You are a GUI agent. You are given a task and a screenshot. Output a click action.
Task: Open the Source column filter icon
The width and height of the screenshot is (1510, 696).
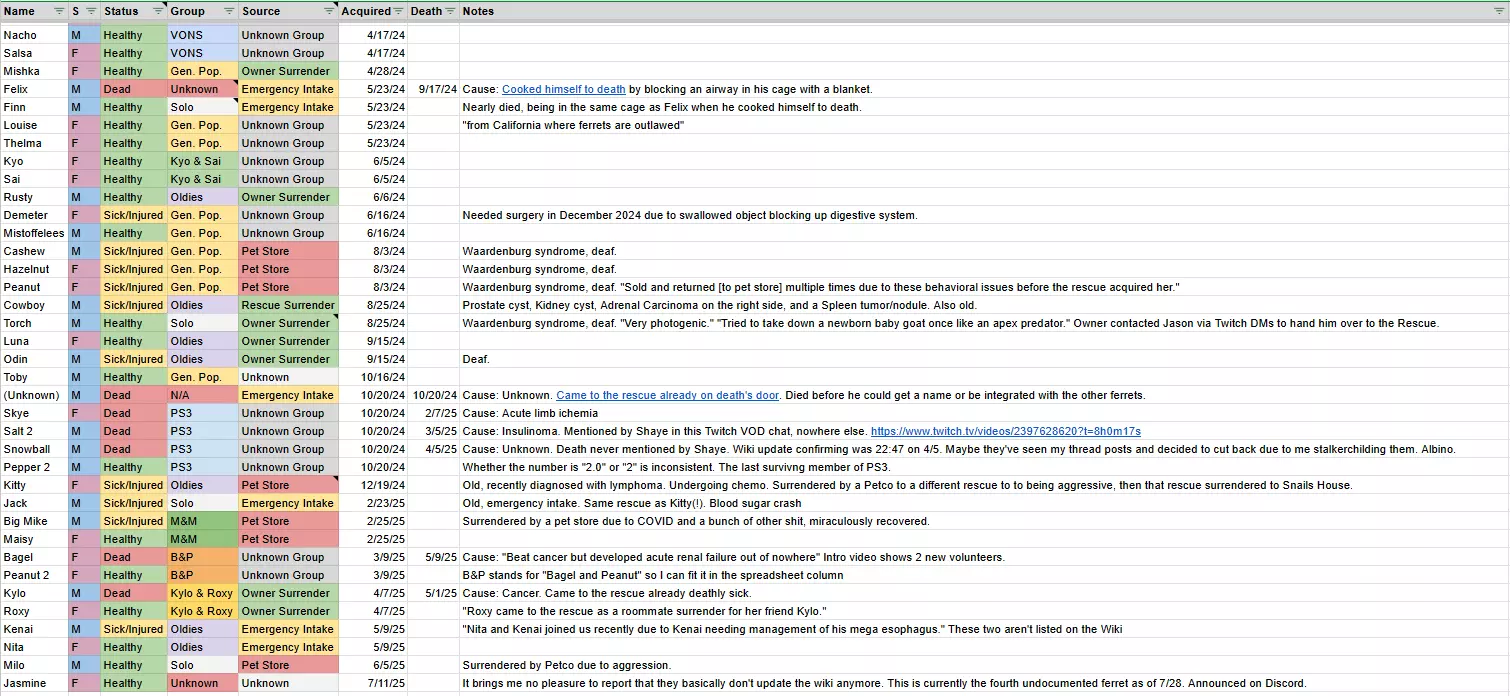329,11
